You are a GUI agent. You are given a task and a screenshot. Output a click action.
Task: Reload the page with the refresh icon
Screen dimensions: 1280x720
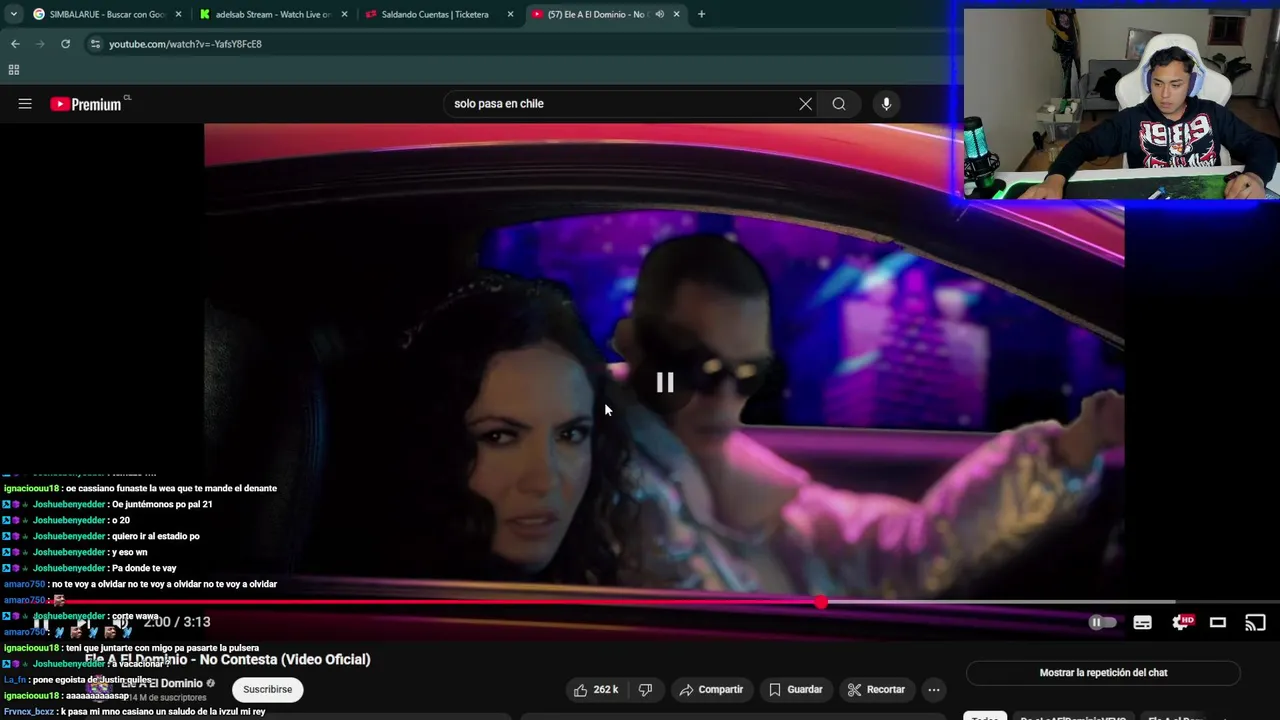pos(65,44)
